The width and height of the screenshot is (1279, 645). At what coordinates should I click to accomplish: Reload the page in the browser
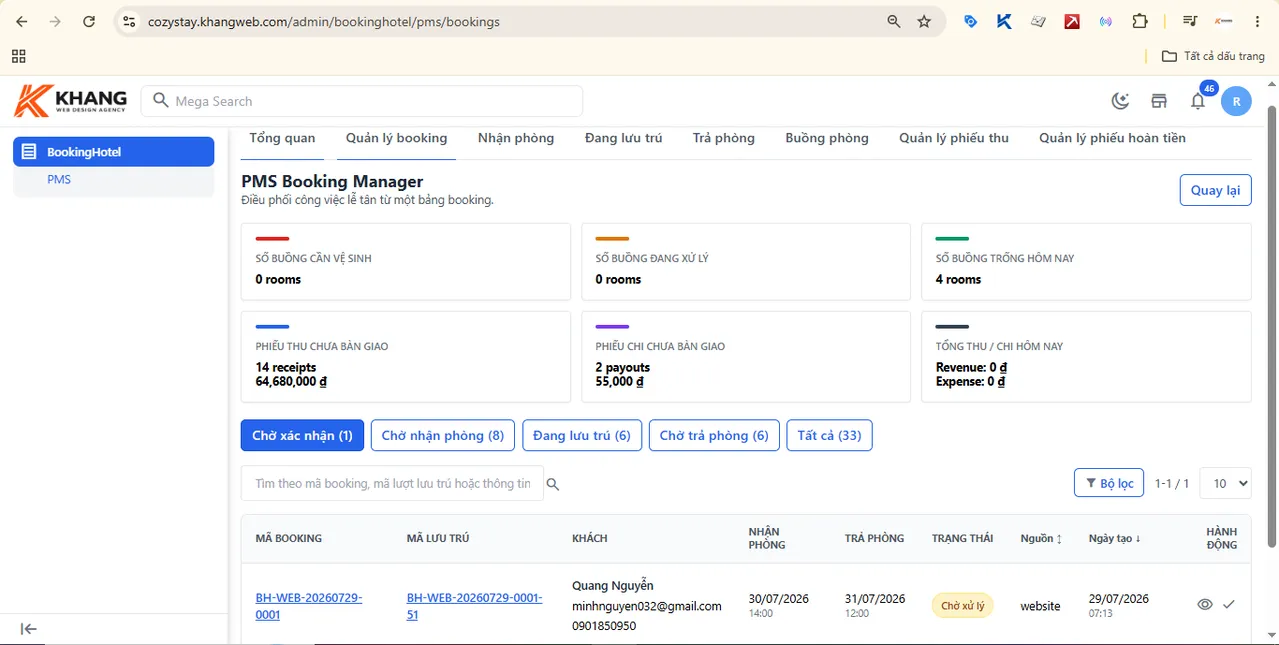pos(89,21)
